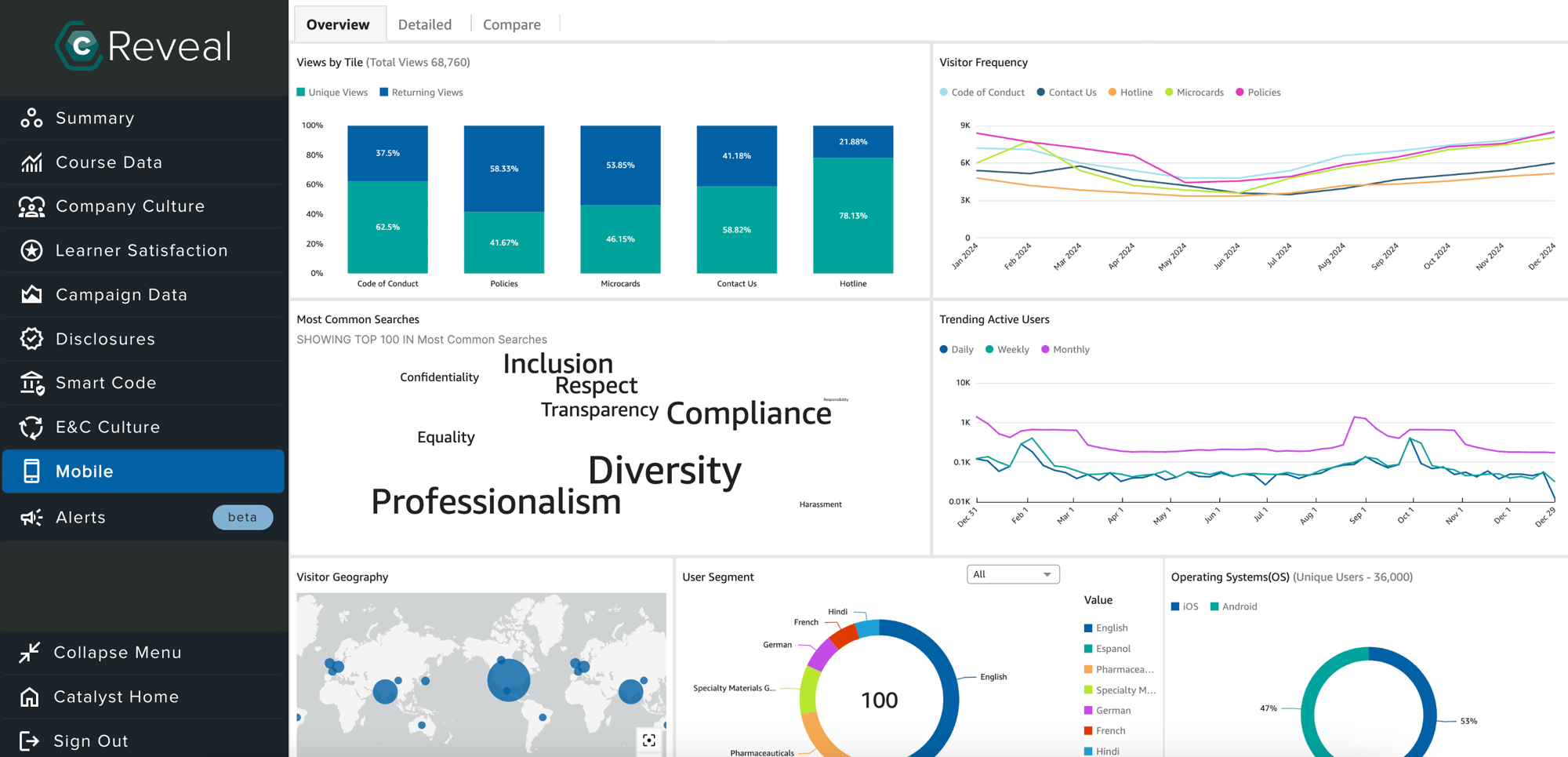Click the Code of Conduct 62.5% segment
The image size is (1568, 757).
pyautogui.click(x=388, y=227)
